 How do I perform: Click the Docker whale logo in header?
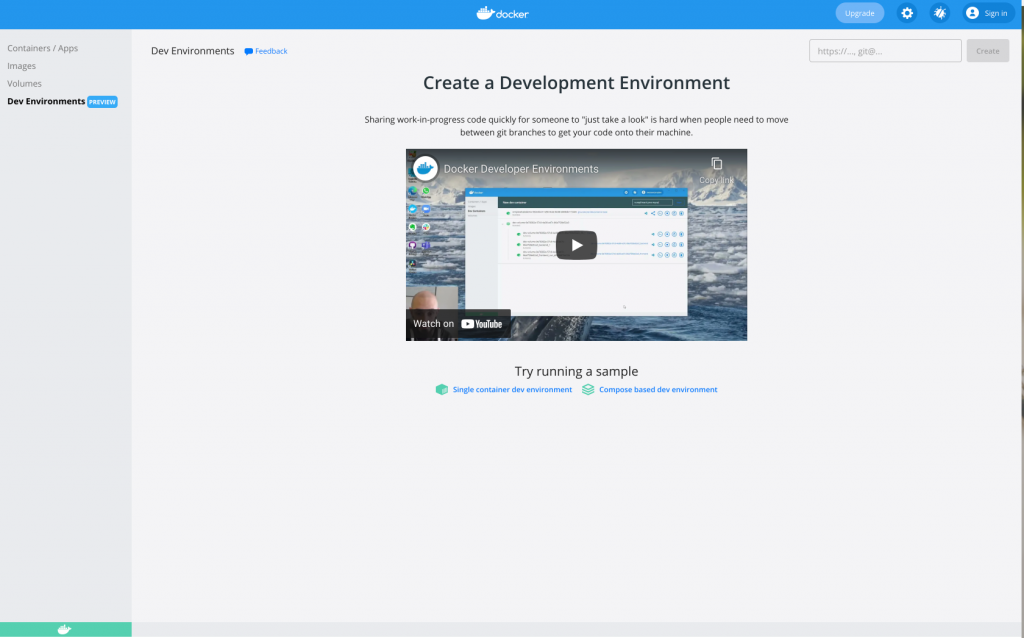point(502,13)
